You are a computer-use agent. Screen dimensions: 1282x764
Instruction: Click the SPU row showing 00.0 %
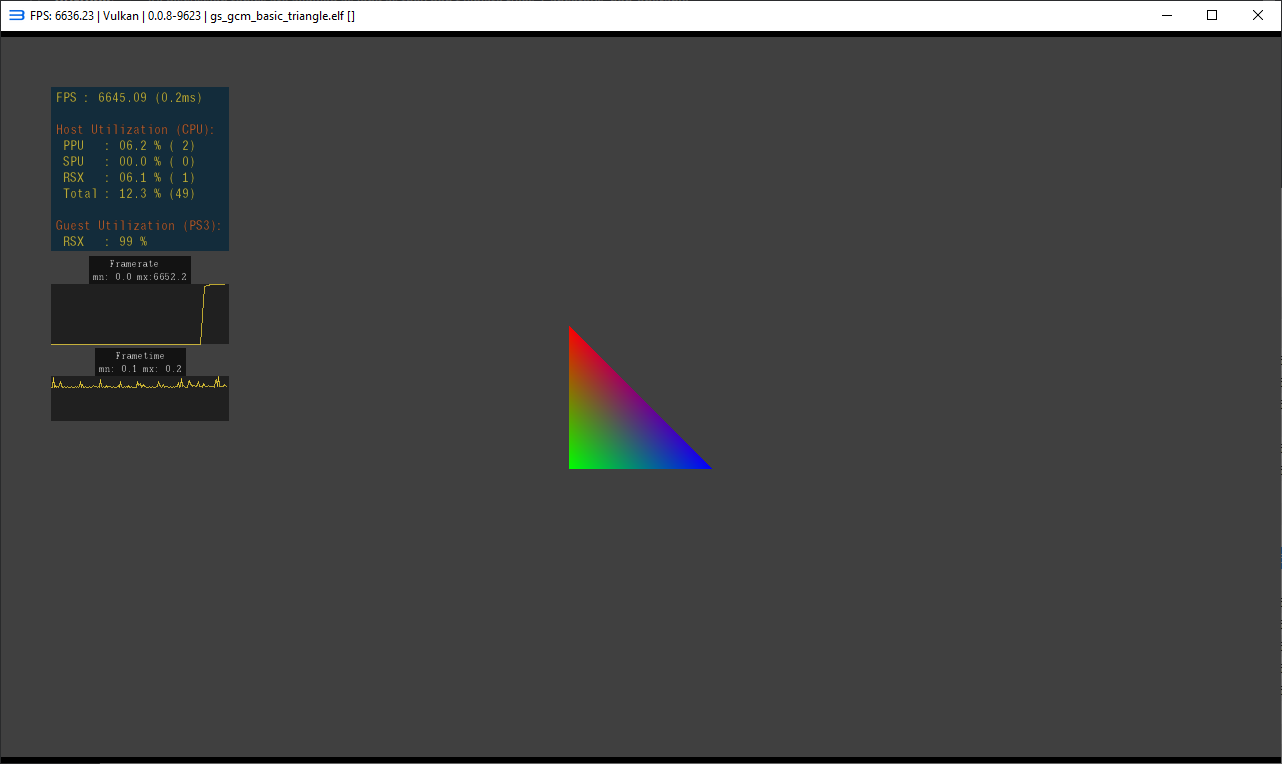click(x=129, y=162)
